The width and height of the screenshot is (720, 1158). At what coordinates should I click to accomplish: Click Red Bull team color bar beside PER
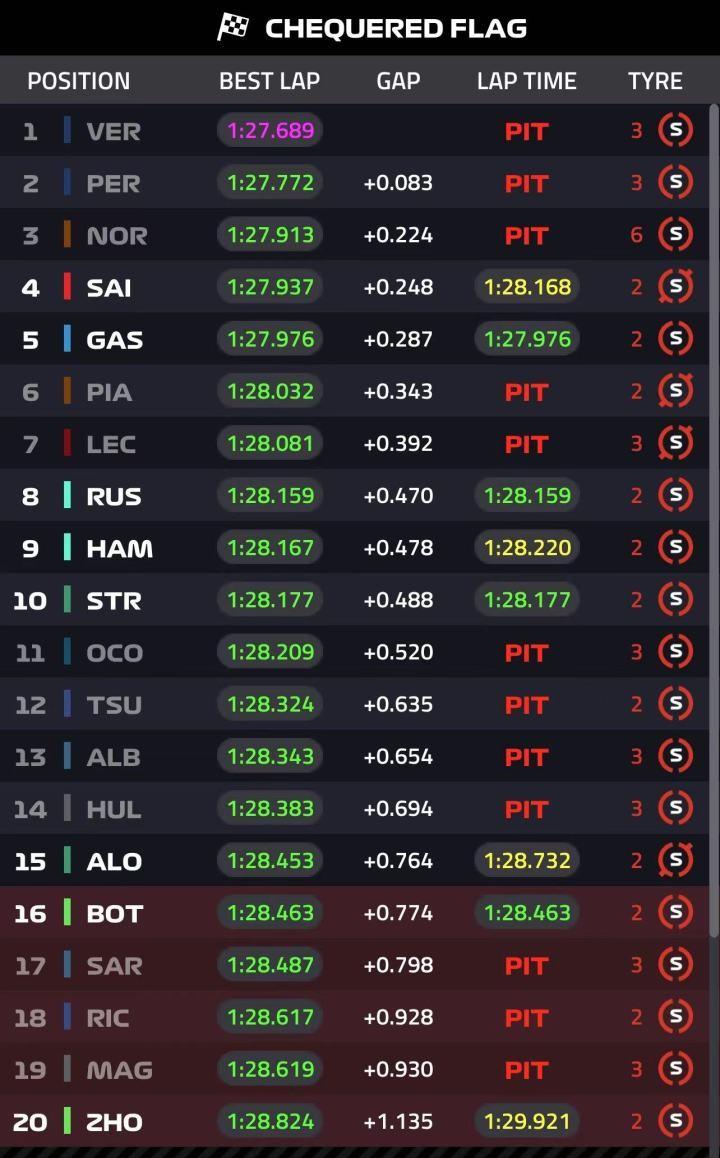67,182
